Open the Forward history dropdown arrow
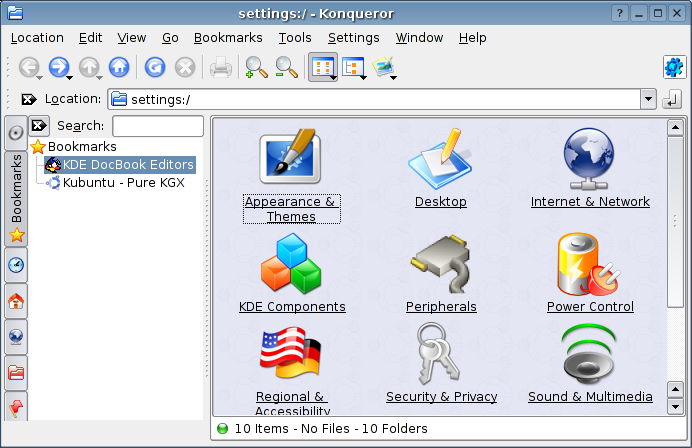Viewport: 692px width, 448px height. [69, 78]
